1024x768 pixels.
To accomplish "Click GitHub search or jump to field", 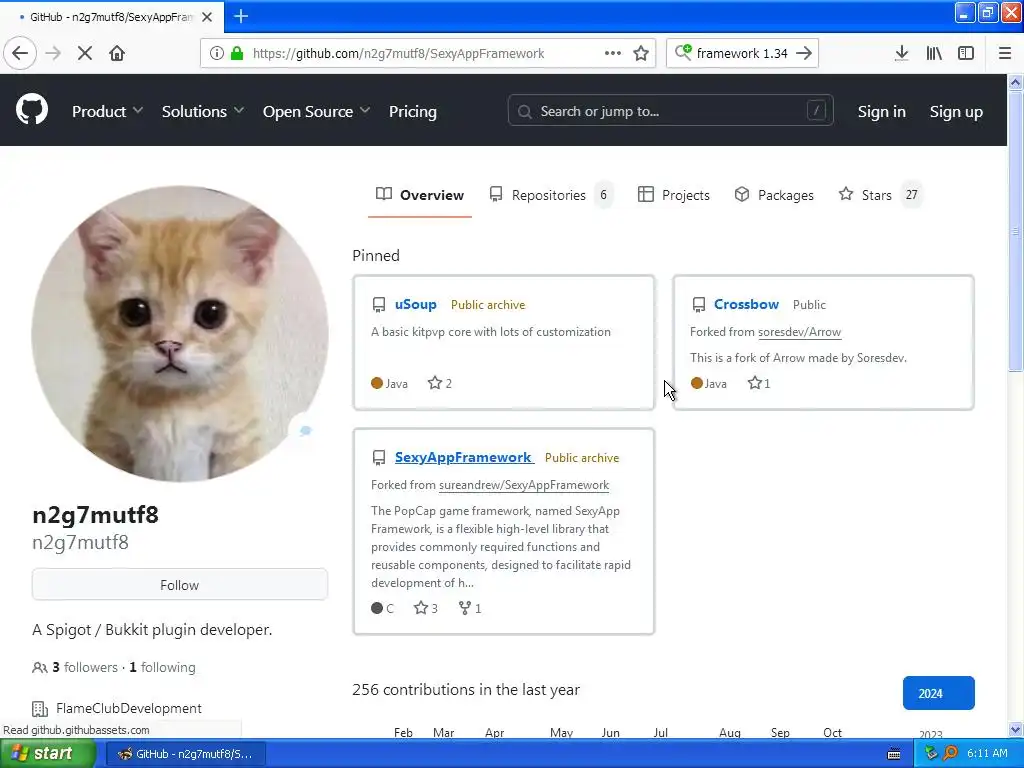I will coord(670,110).
